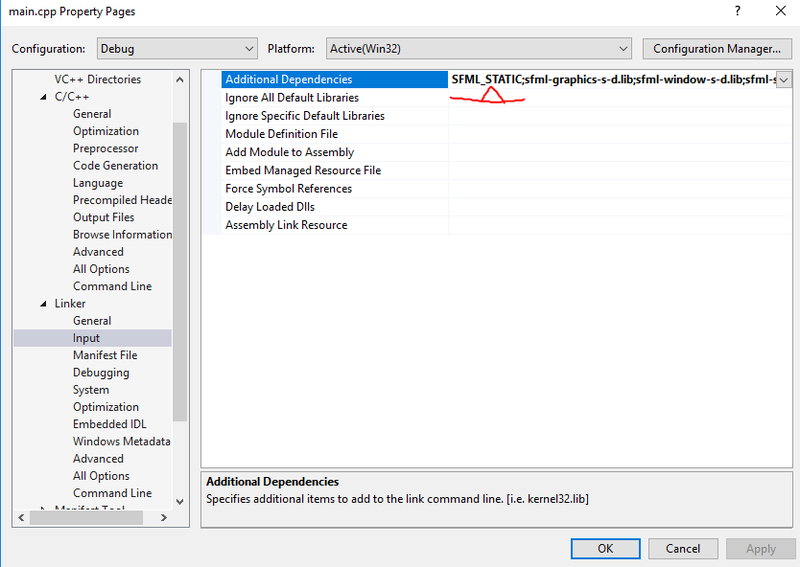Select the Module Definition File property

(281, 134)
